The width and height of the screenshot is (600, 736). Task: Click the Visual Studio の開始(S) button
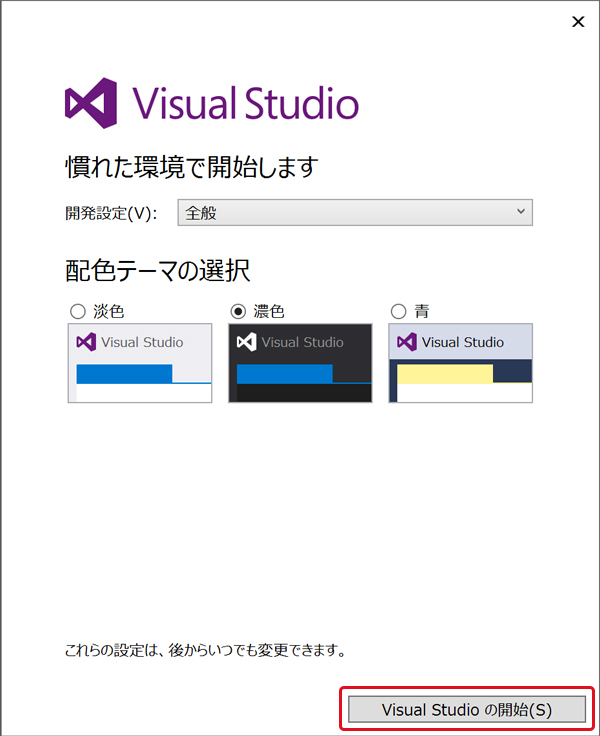click(467, 709)
